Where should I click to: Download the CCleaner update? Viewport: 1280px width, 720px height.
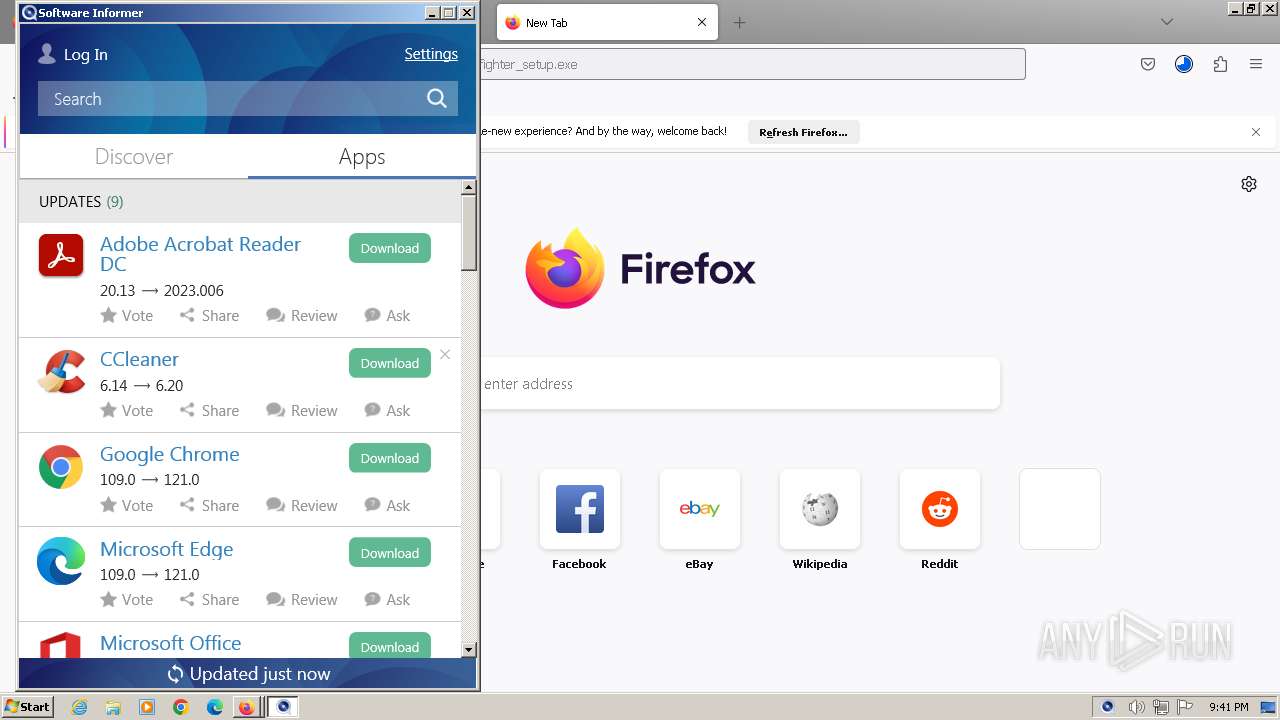[x=390, y=363]
